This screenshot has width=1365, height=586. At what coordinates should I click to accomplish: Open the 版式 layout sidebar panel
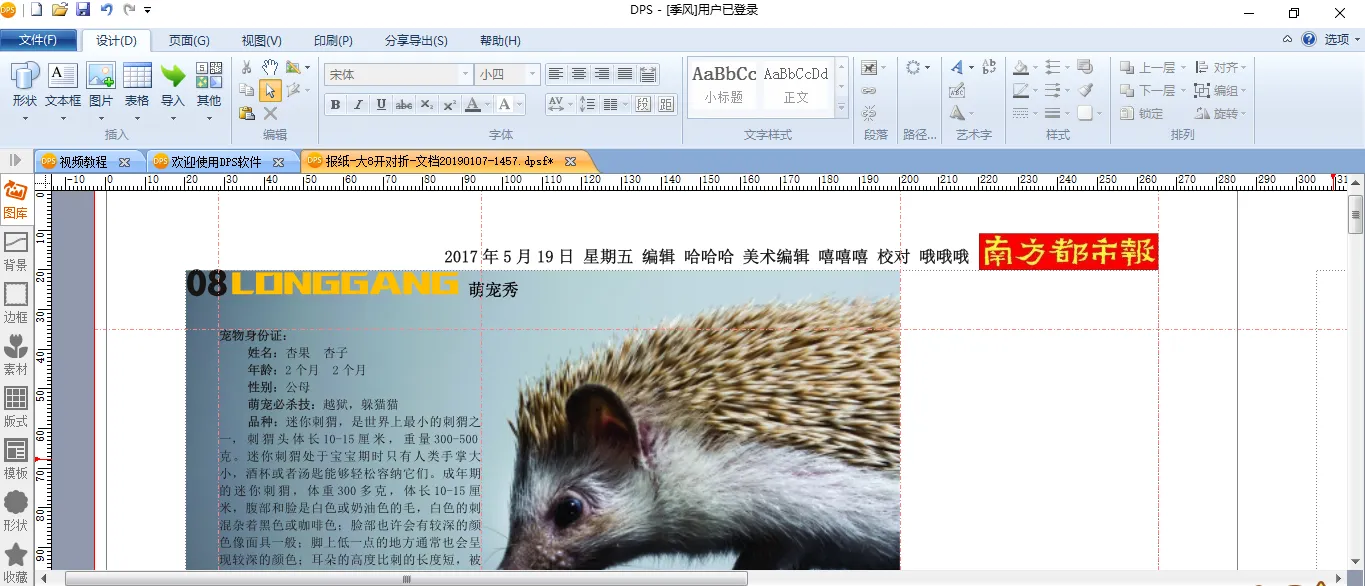[16, 407]
